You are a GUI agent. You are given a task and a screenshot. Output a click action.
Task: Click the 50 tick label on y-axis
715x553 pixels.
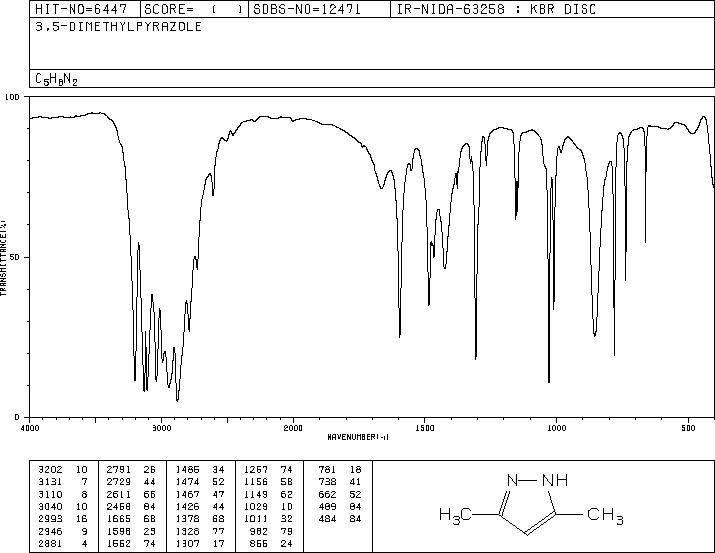15,257
